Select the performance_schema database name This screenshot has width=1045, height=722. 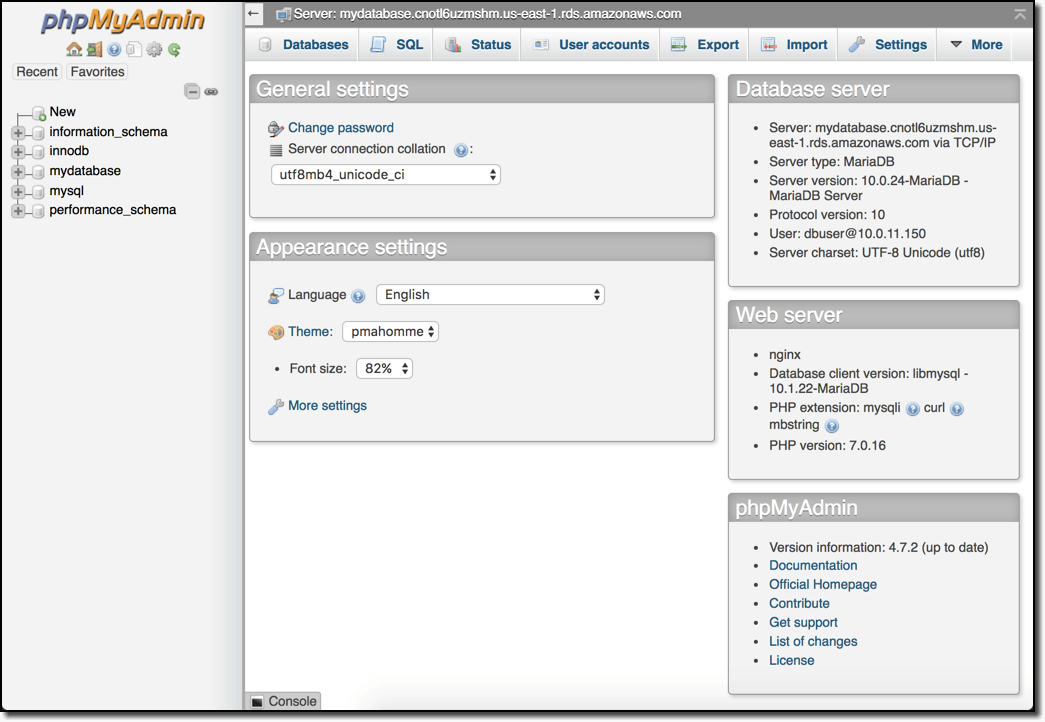click(x=113, y=209)
